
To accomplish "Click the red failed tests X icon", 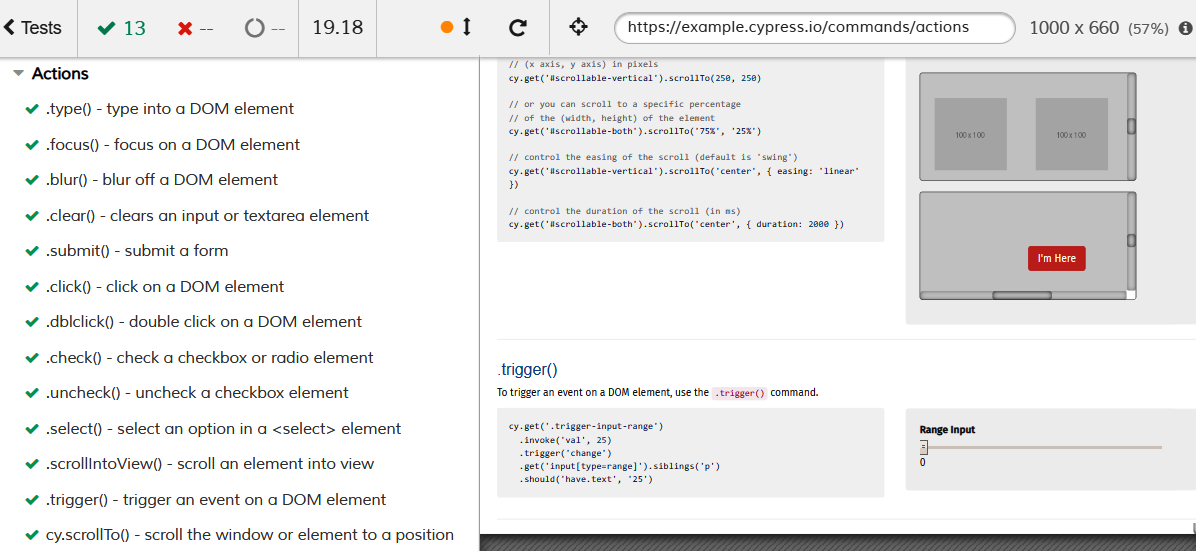I will [184, 28].
